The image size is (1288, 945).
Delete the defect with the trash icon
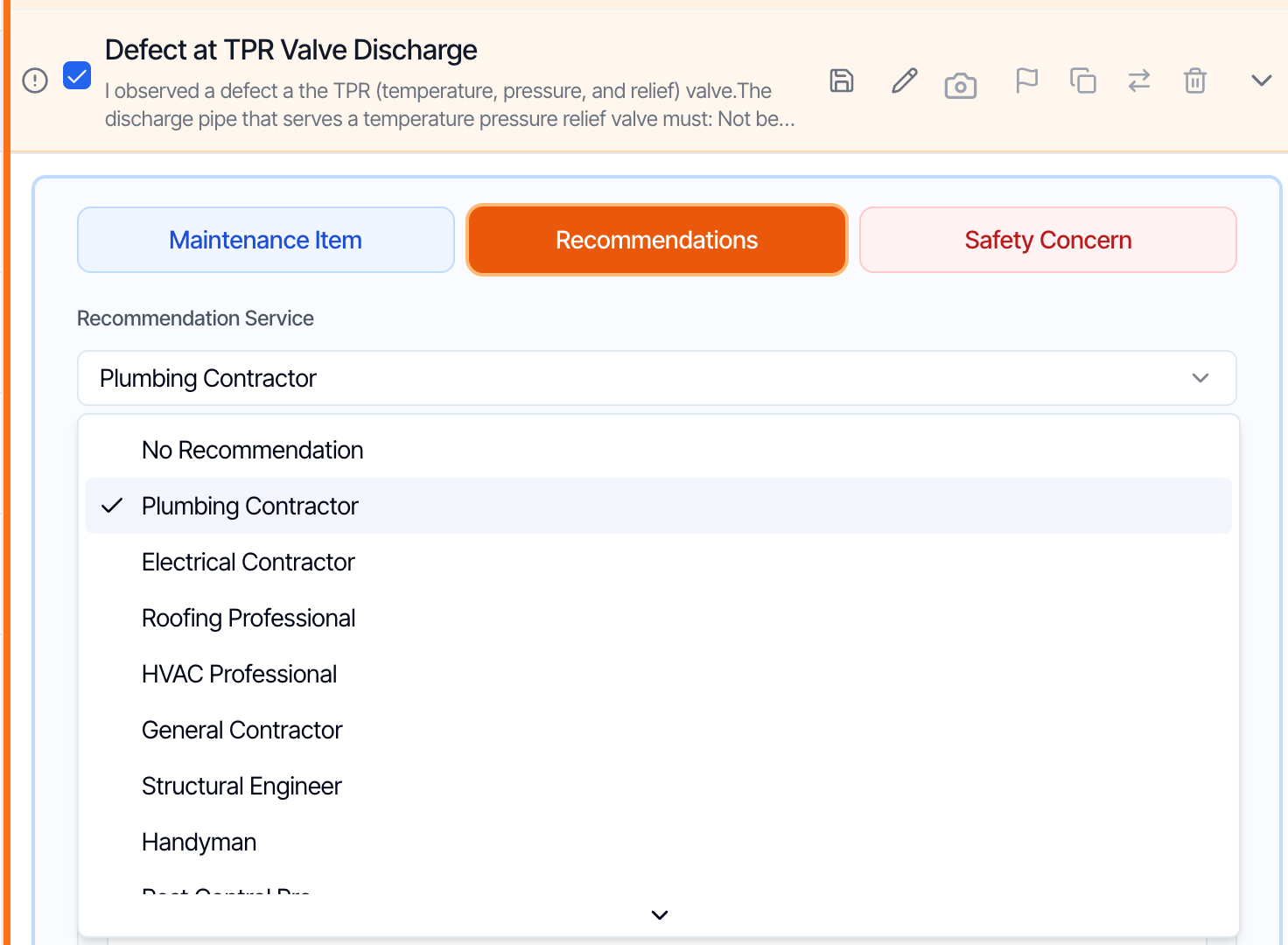[1195, 80]
